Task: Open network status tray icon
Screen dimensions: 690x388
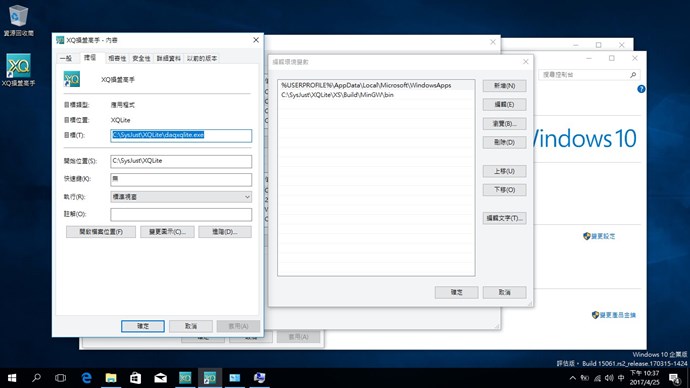Action: pos(597,378)
